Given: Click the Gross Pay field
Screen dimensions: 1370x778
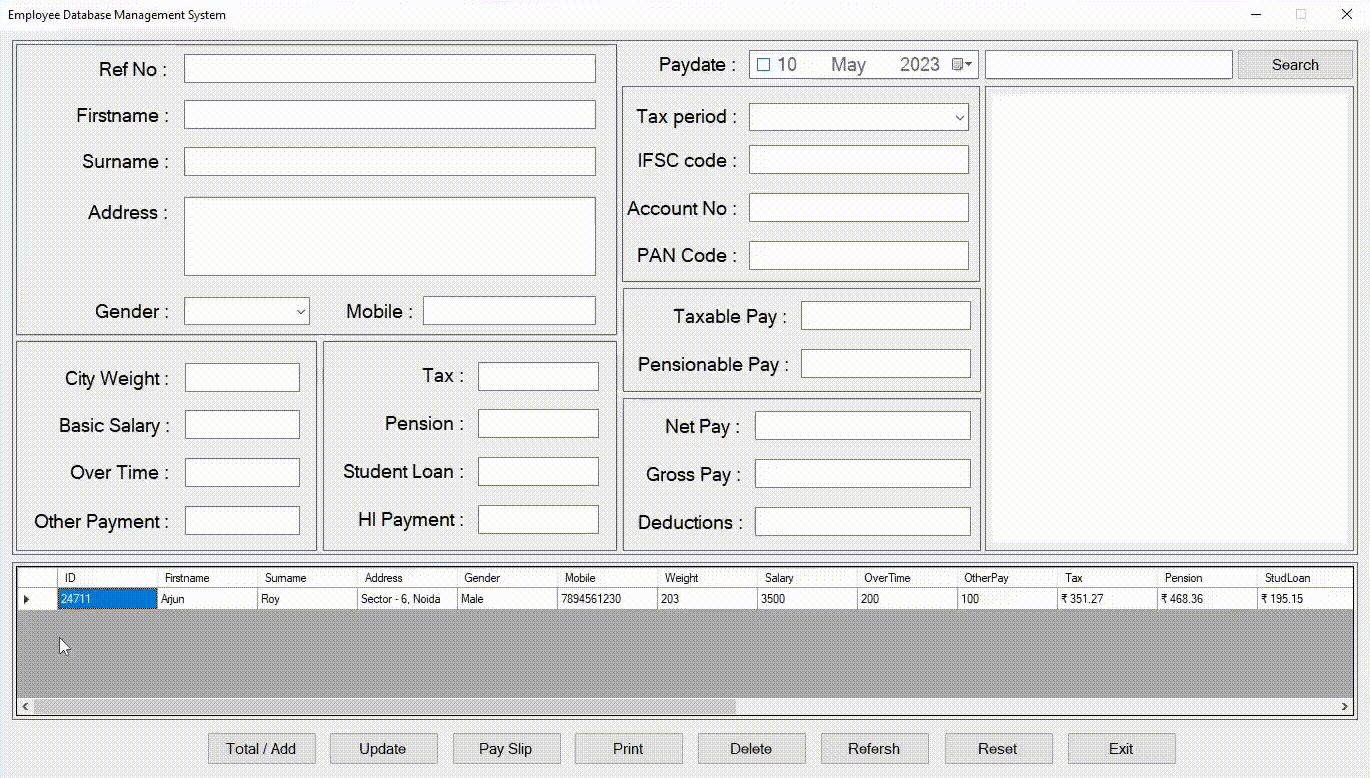Looking at the screenshot, I should (863, 474).
